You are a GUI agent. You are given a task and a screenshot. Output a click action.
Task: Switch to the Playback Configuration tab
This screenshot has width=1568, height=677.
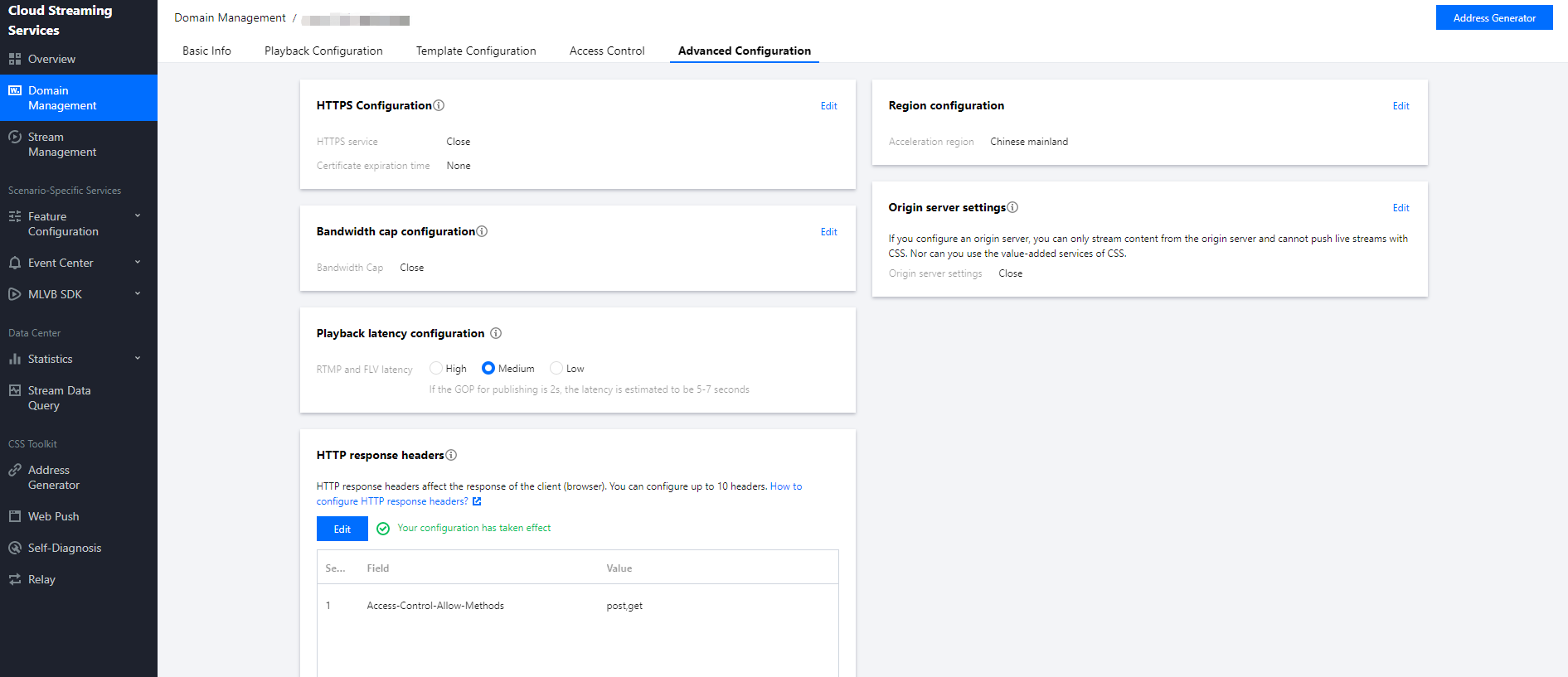[x=323, y=51]
